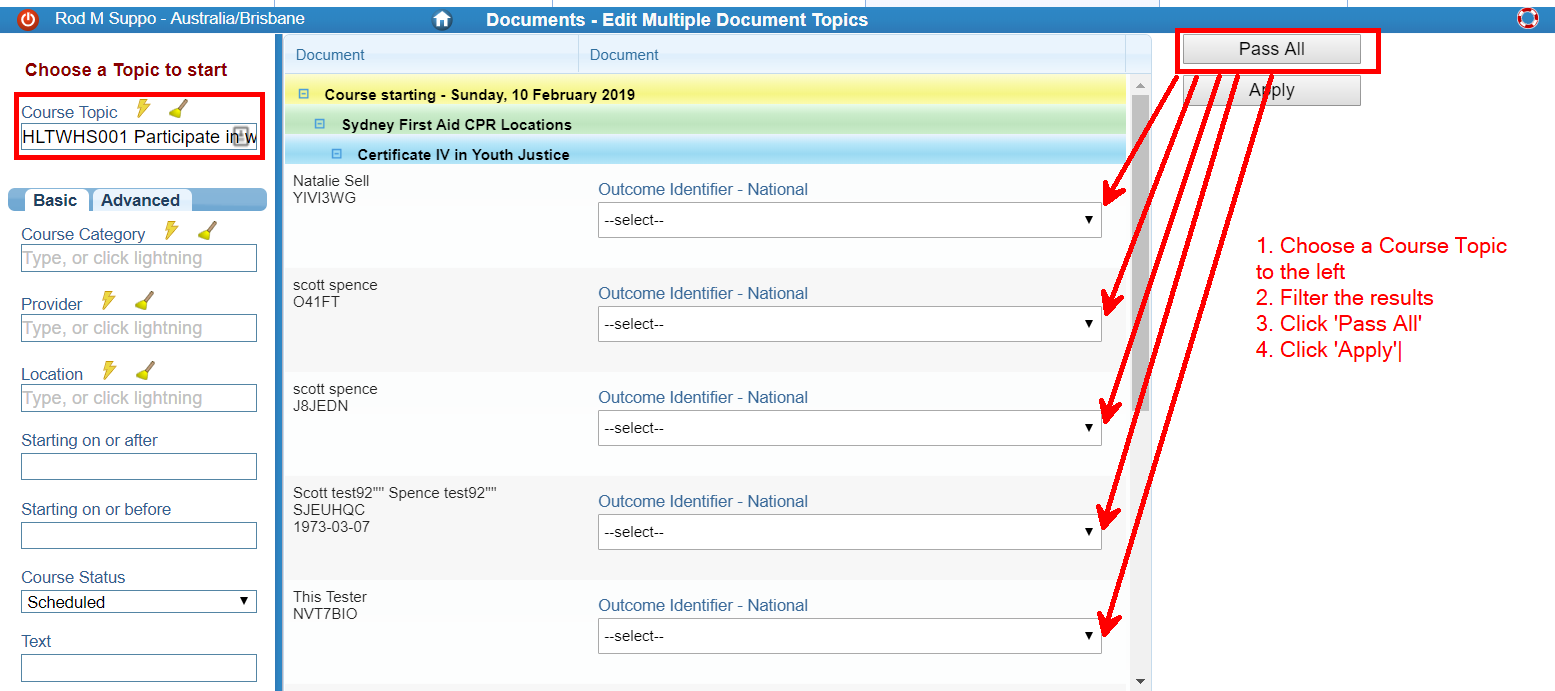Viewport: 1555px width, 691px height.
Task: Open Outcome Identifier dropdown for This Tester
Action: coord(849,636)
